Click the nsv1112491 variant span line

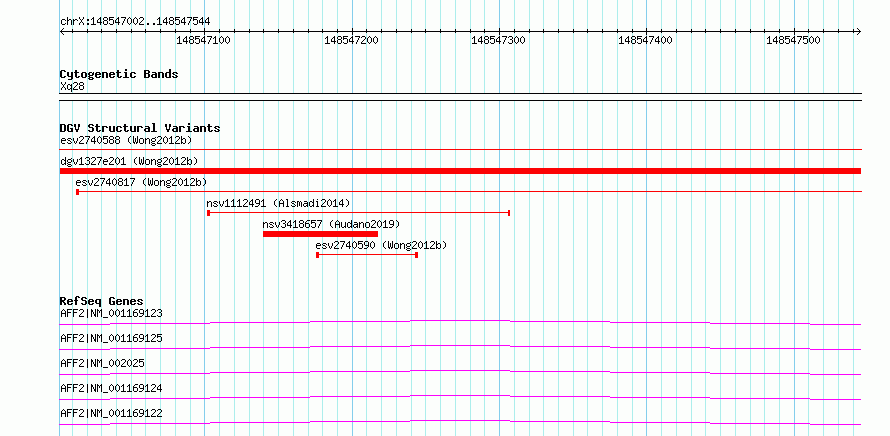359,213
